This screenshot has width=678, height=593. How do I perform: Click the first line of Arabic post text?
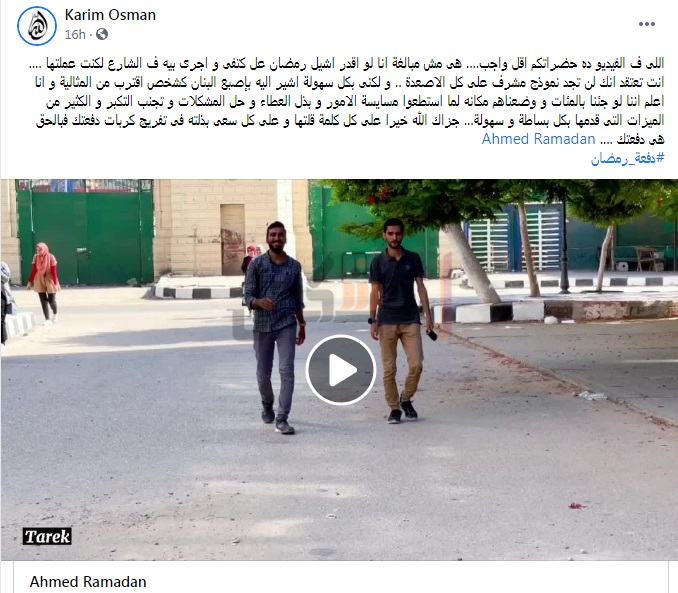(346, 64)
